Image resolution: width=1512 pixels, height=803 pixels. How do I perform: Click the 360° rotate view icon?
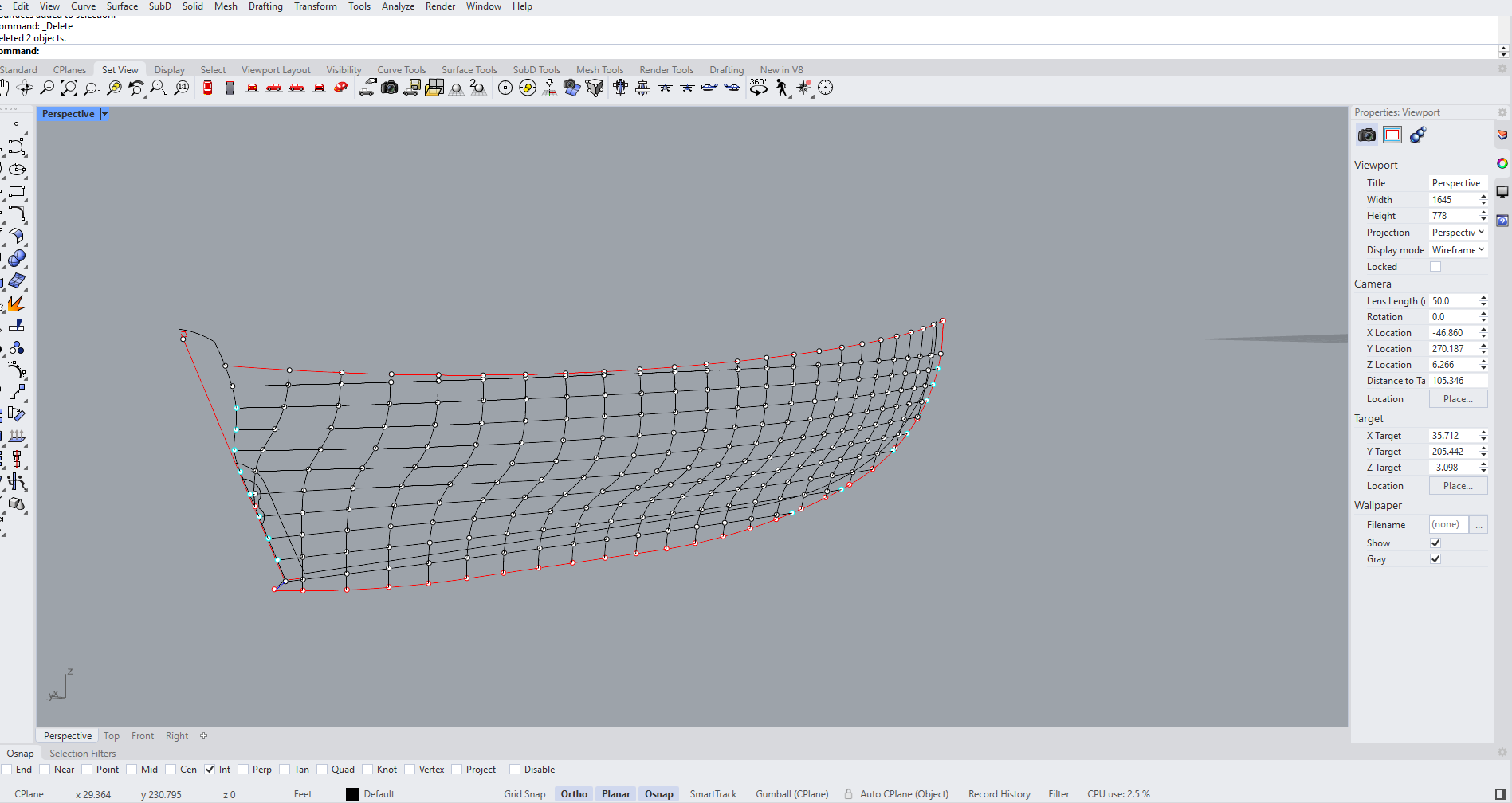(x=758, y=88)
